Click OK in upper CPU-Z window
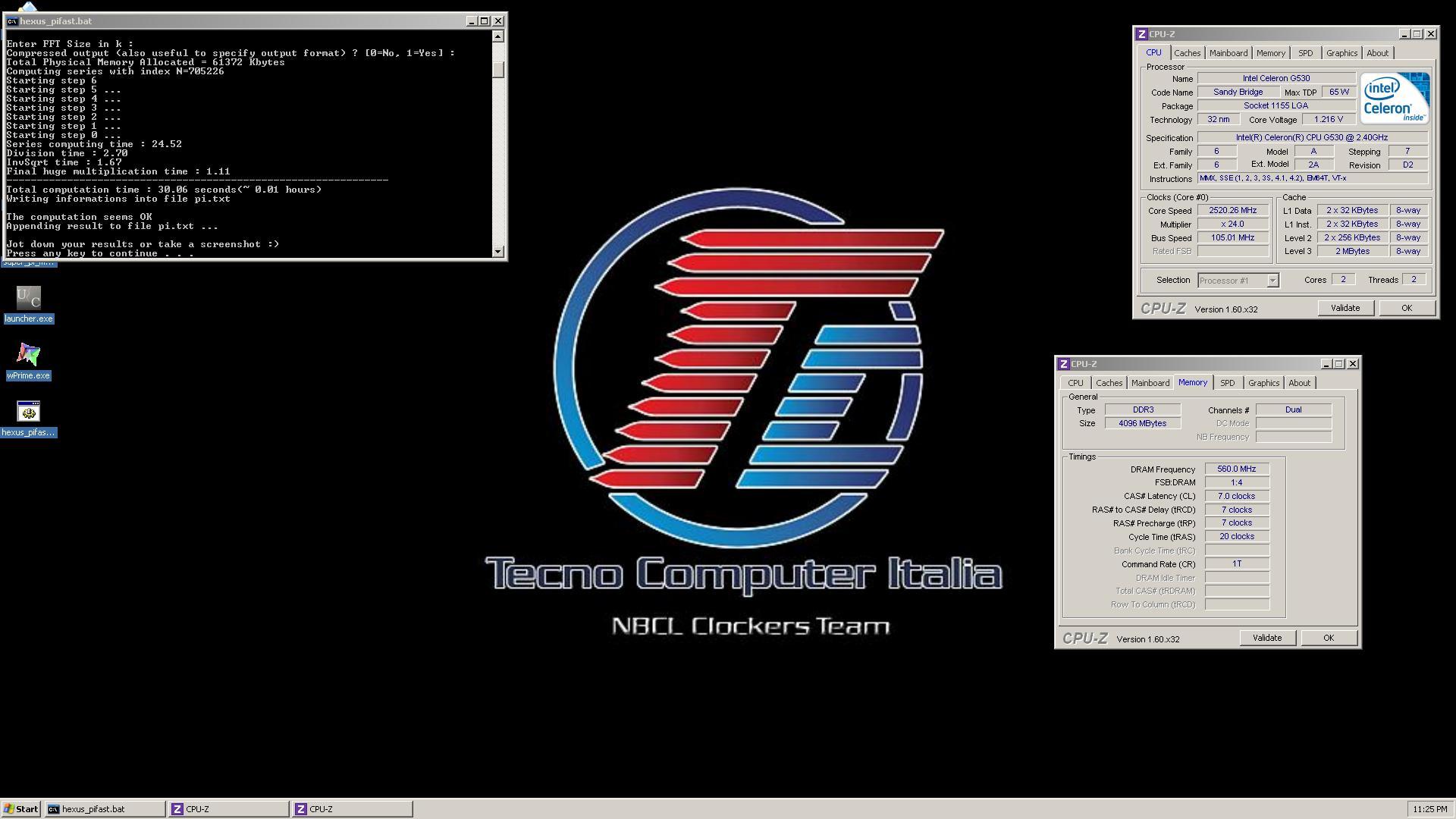1456x819 pixels. point(1407,308)
